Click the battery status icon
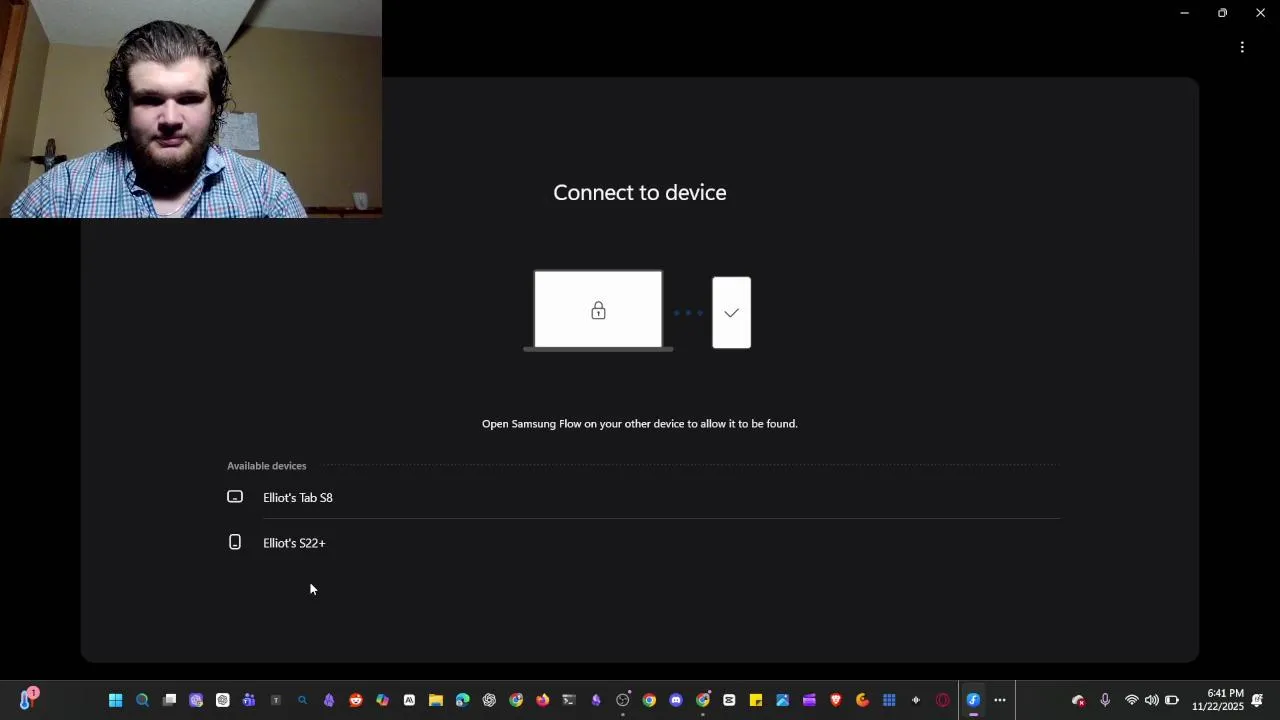The width and height of the screenshot is (1280, 720). pos(1172,700)
